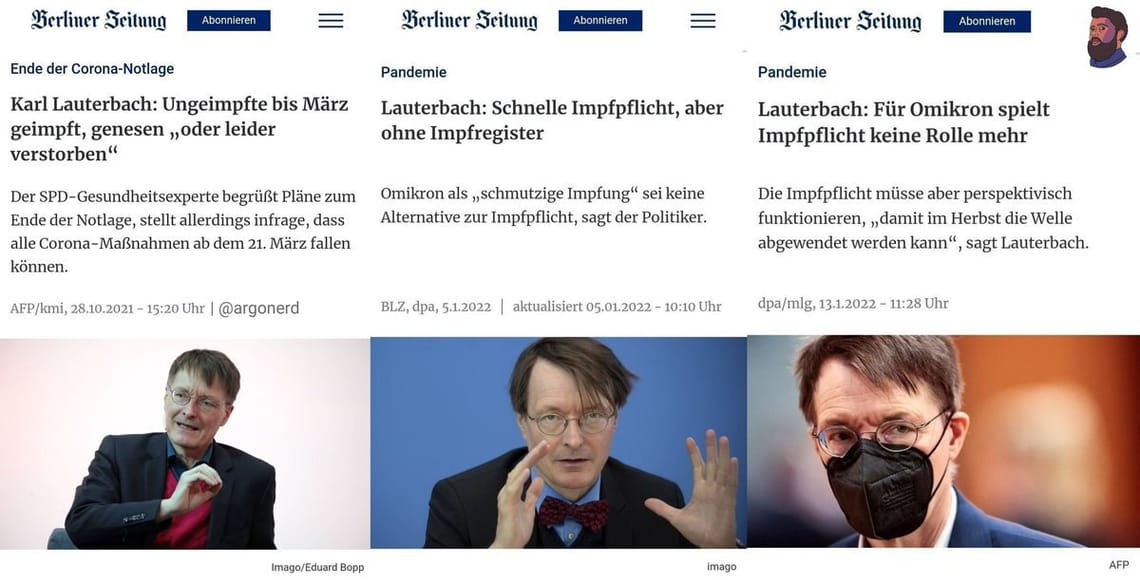
Task: Open hamburger menu above the Impfregister article
Action: pyautogui.click(x=703, y=21)
